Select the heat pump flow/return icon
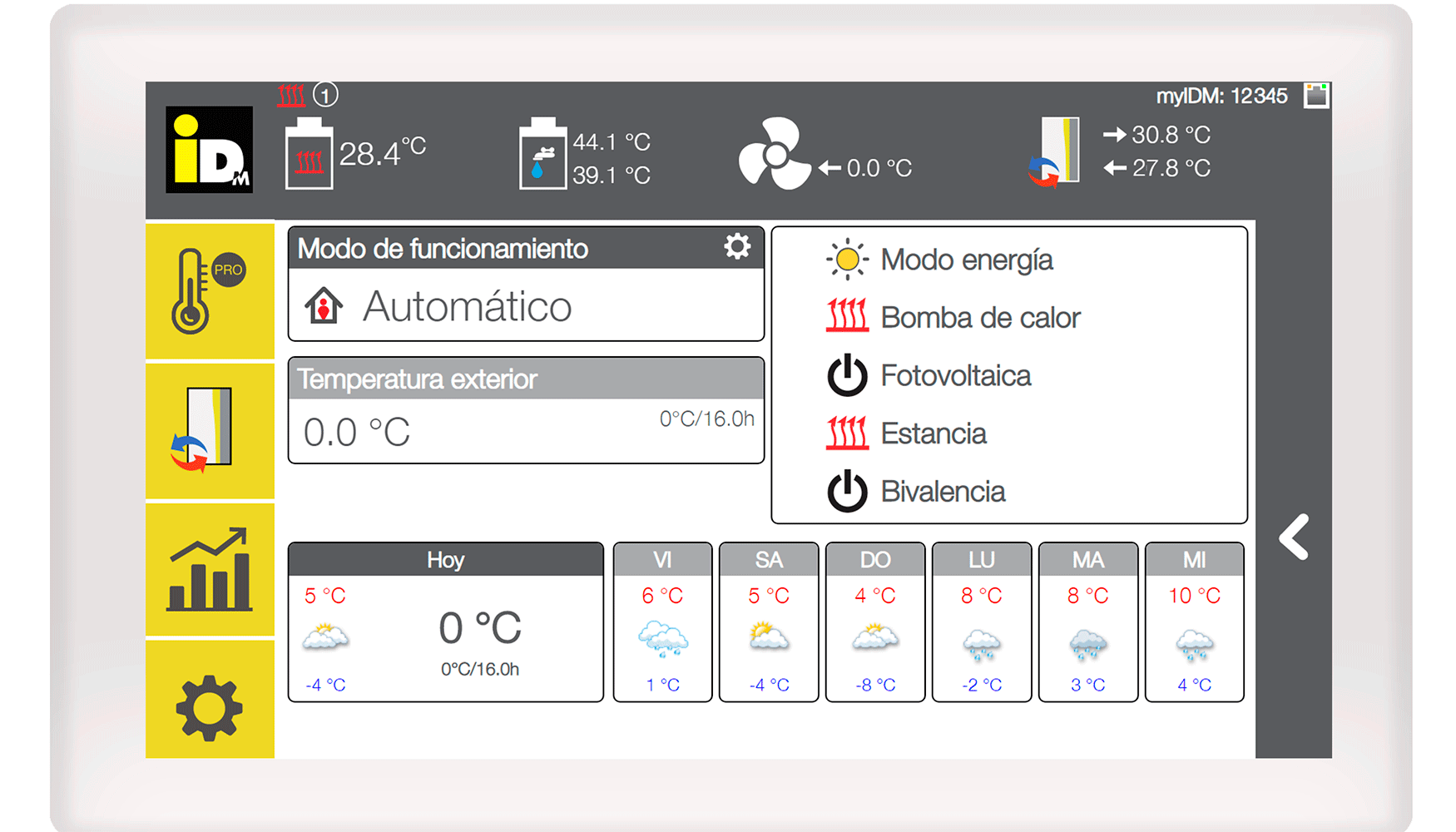 (1055, 152)
